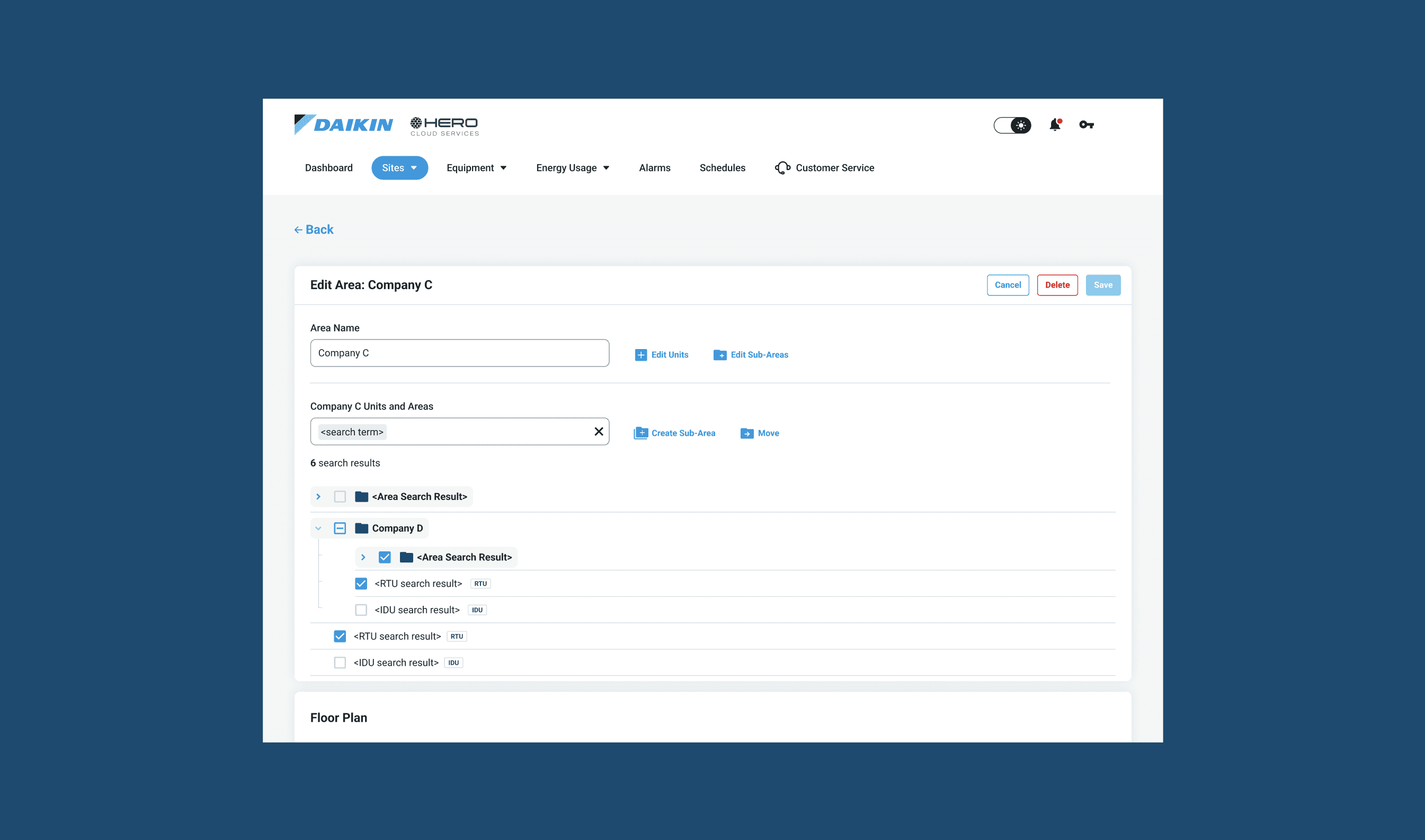Open the Sites menu
The height and width of the screenshot is (840, 1425).
tap(400, 167)
